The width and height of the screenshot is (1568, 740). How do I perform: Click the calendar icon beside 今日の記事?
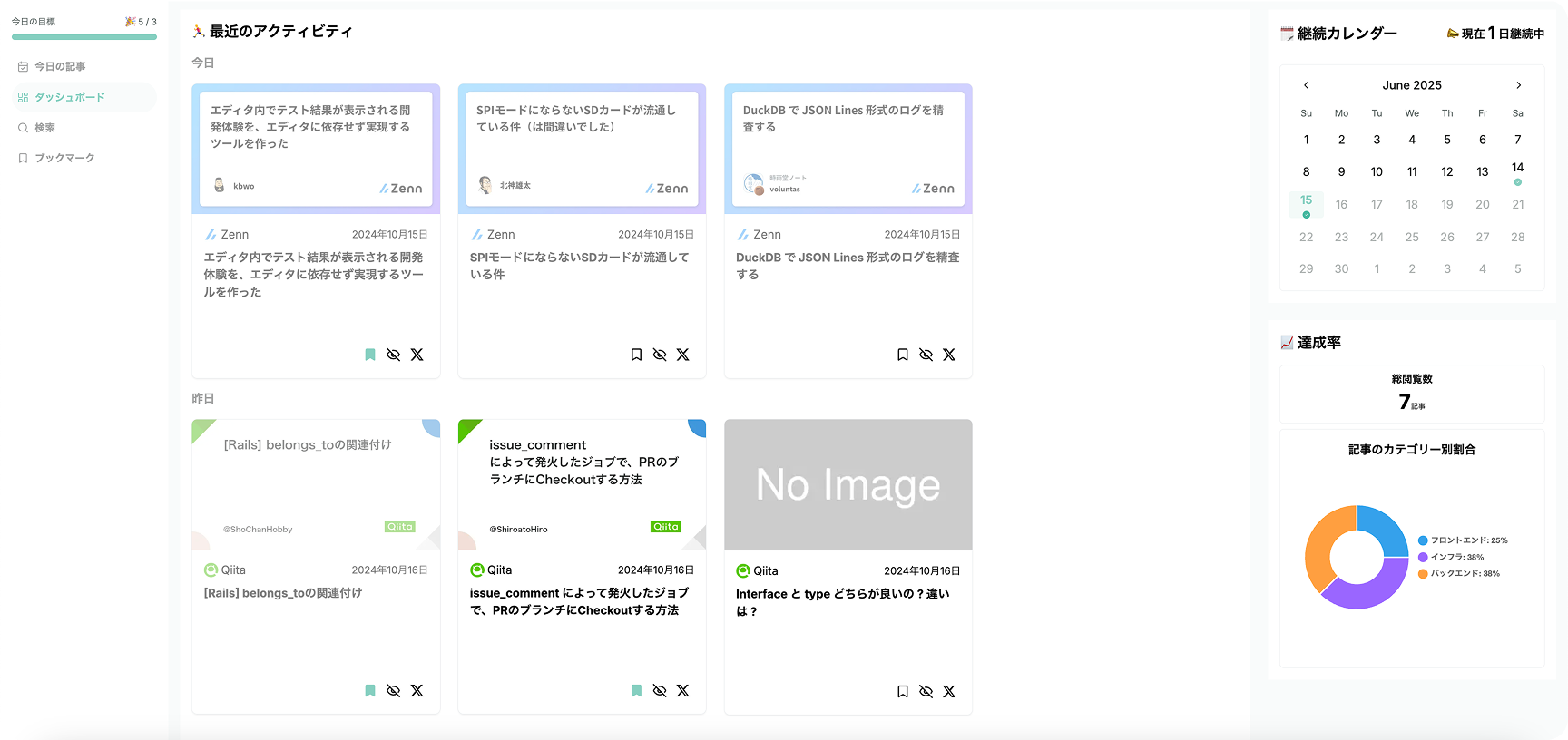point(24,66)
